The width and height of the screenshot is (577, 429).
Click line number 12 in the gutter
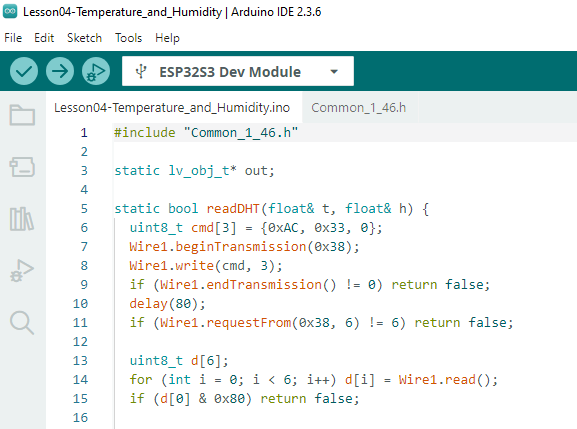click(x=81, y=341)
